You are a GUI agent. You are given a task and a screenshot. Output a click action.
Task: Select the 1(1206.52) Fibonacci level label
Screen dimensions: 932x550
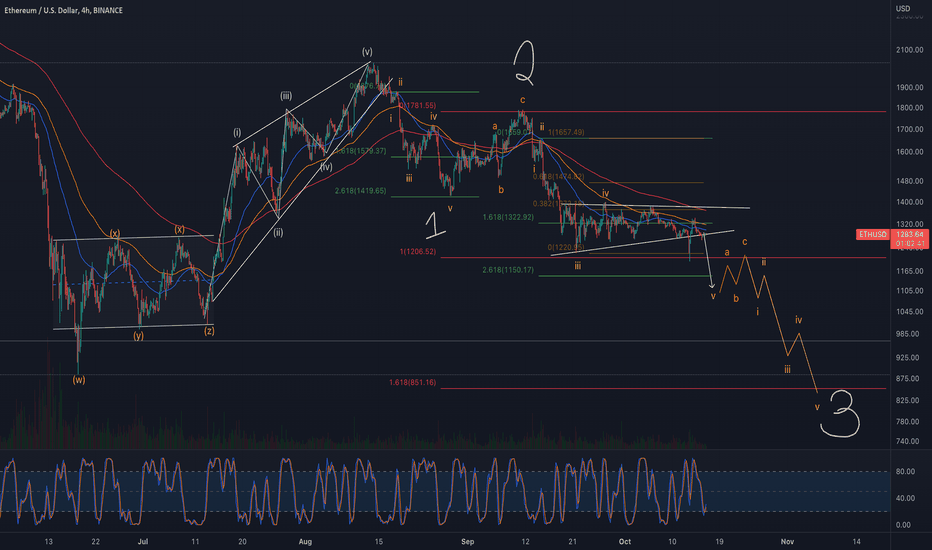pyautogui.click(x=418, y=252)
